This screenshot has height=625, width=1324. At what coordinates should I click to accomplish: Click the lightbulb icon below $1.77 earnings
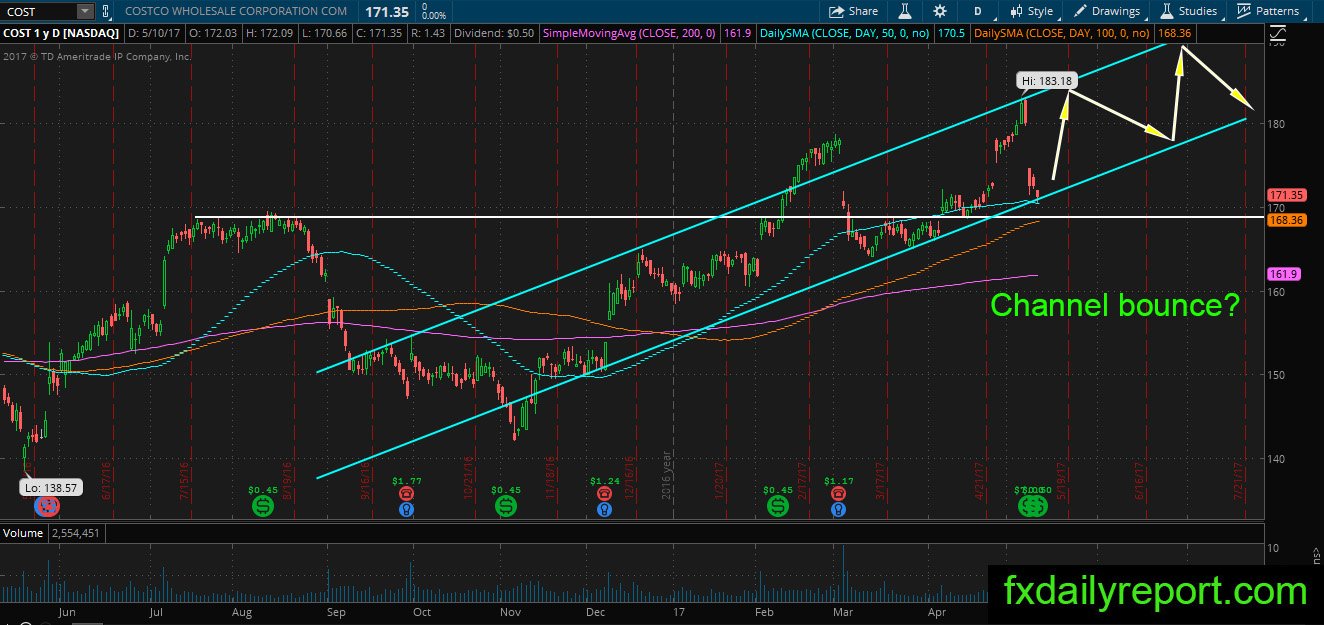tap(407, 509)
